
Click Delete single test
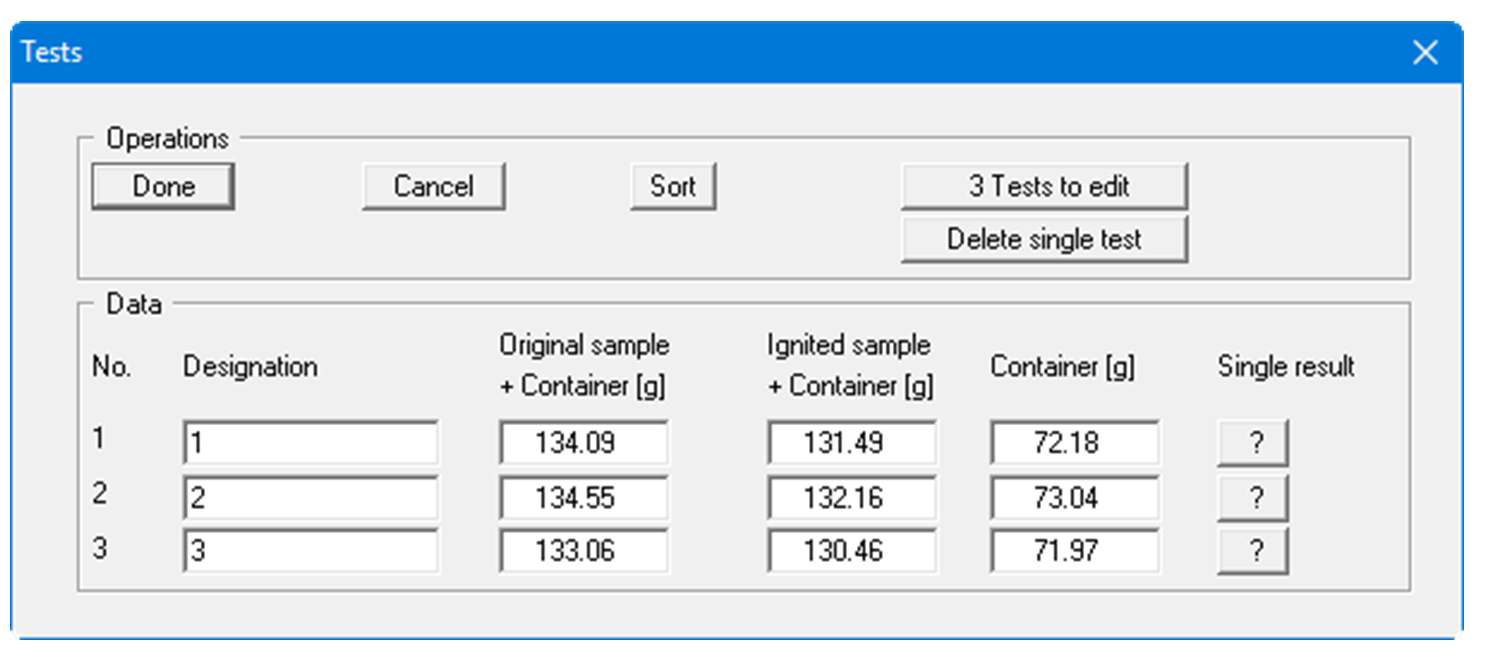click(x=1044, y=240)
